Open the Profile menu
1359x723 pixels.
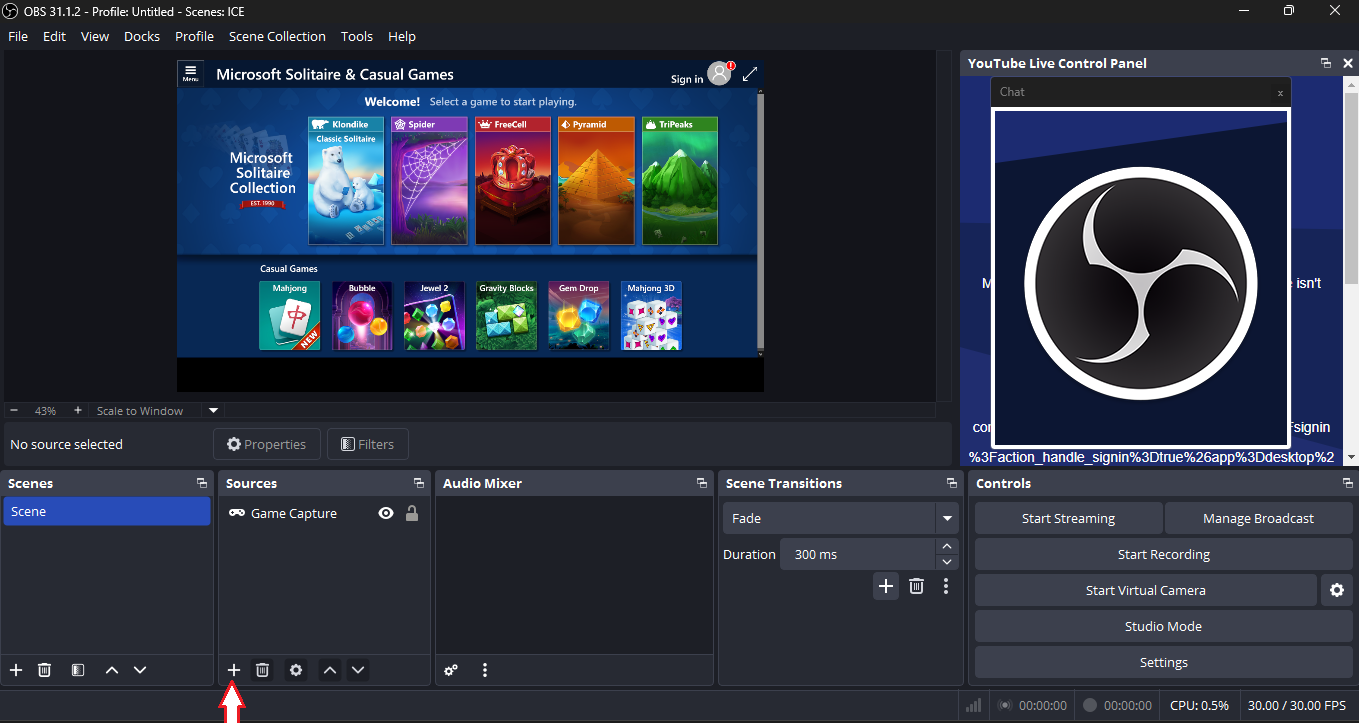pyautogui.click(x=194, y=36)
